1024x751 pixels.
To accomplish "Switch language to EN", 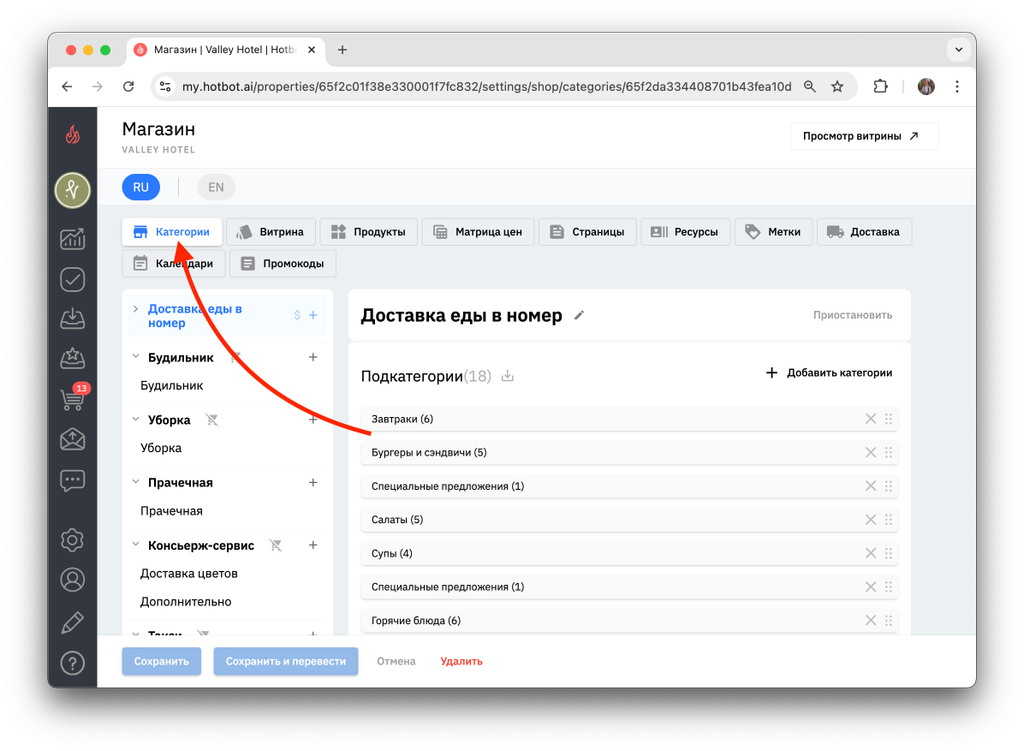I will coord(216,187).
